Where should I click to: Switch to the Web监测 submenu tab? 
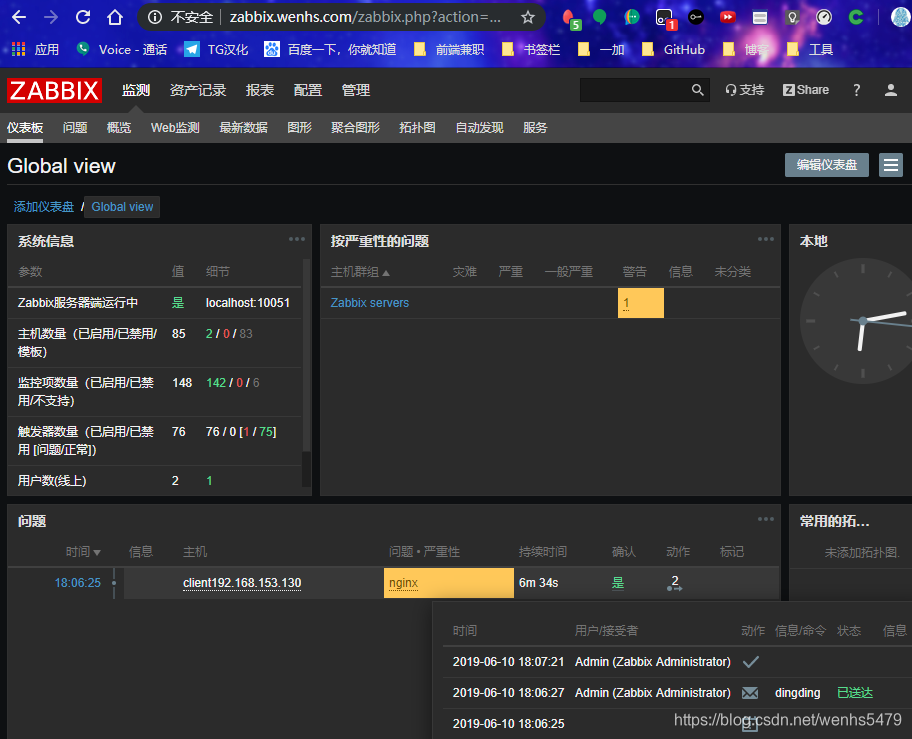click(175, 128)
